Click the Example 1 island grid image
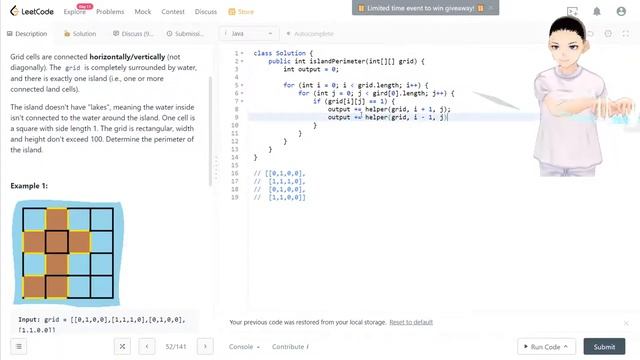This screenshot has height=360, width=640. click(x=67, y=253)
